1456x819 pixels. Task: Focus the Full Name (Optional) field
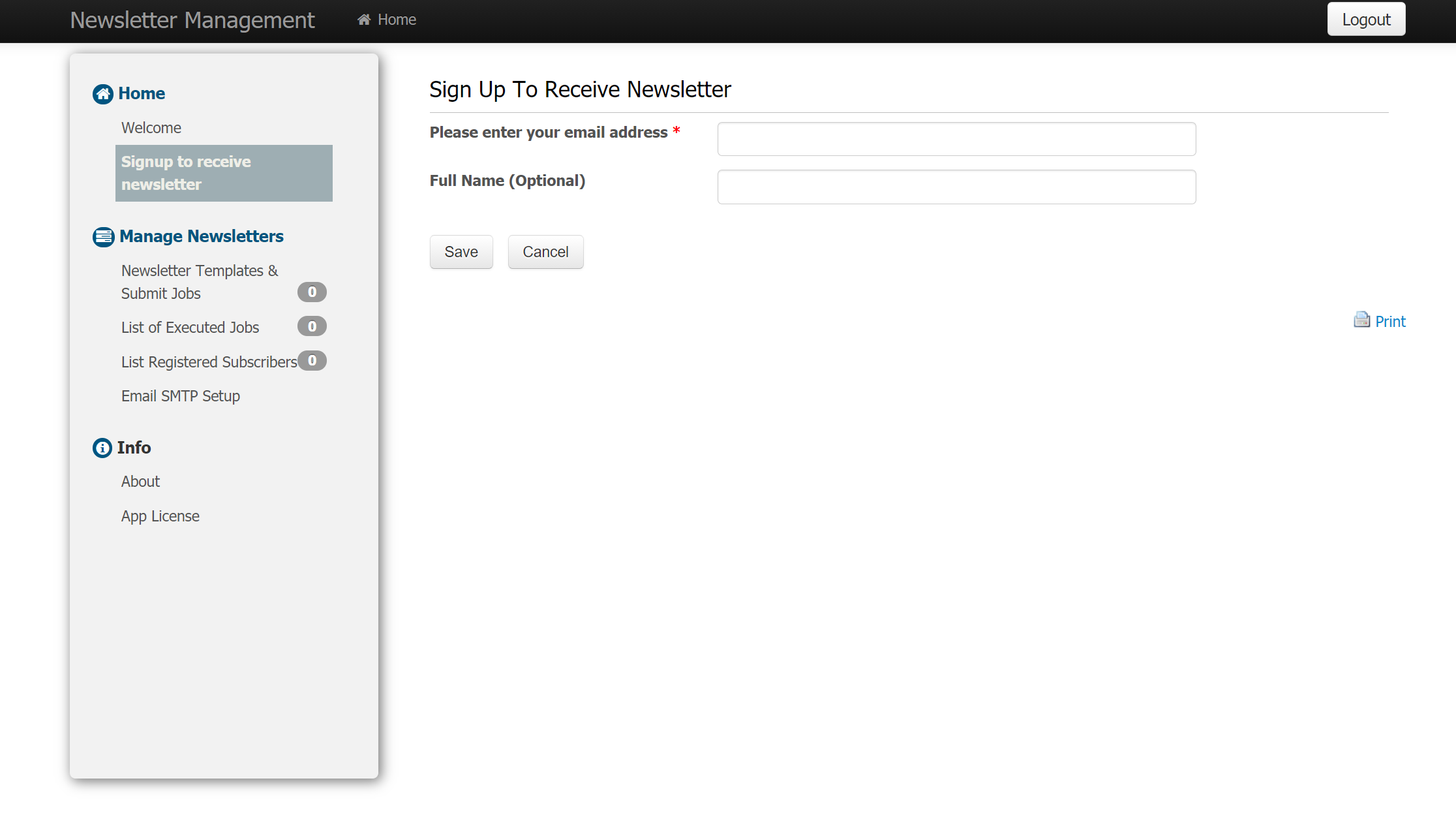click(x=956, y=187)
